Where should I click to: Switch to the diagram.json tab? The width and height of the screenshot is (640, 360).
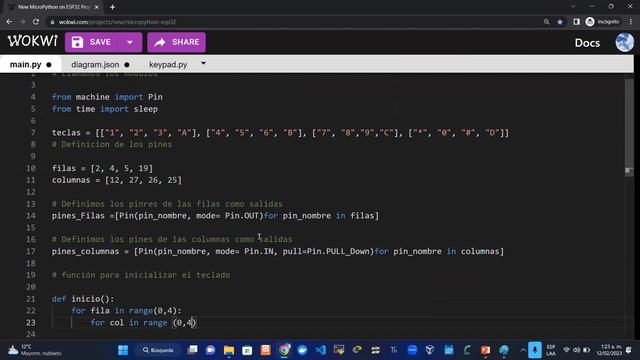100,64
